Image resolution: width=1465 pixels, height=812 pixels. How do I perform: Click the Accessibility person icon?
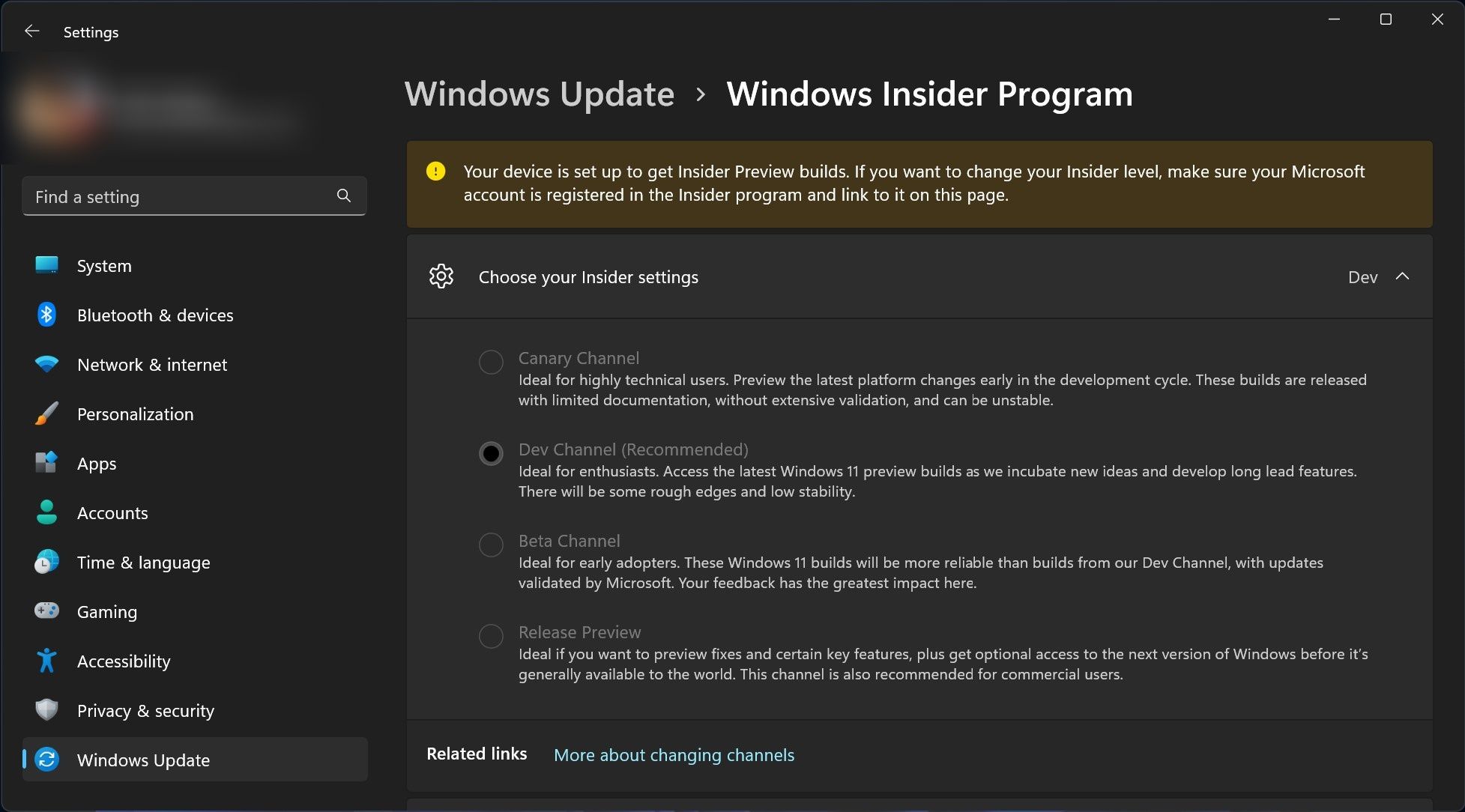(x=46, y=661)
